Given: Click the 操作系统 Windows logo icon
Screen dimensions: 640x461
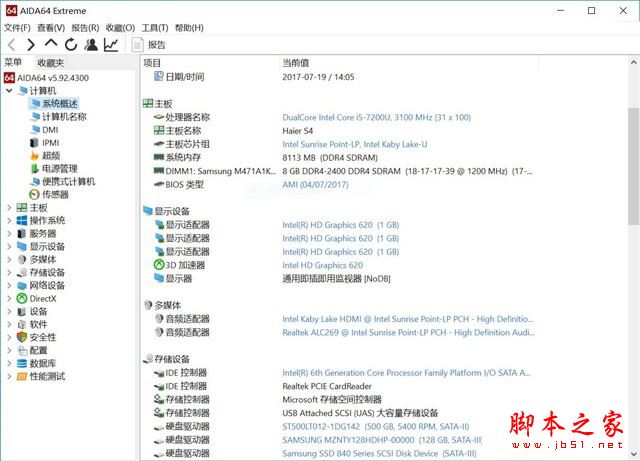Looking at the screenshot, I should click(x=22, y=220).
